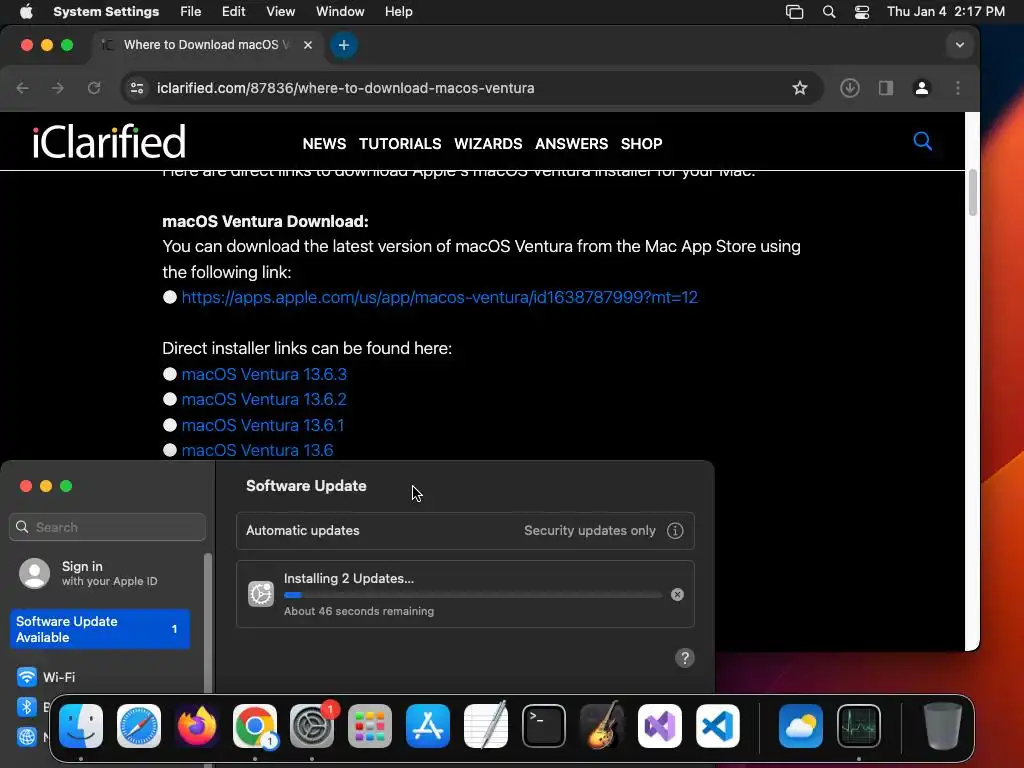Open the Chrome three-dot menu

pyautogui.click(x=957, y=88)
